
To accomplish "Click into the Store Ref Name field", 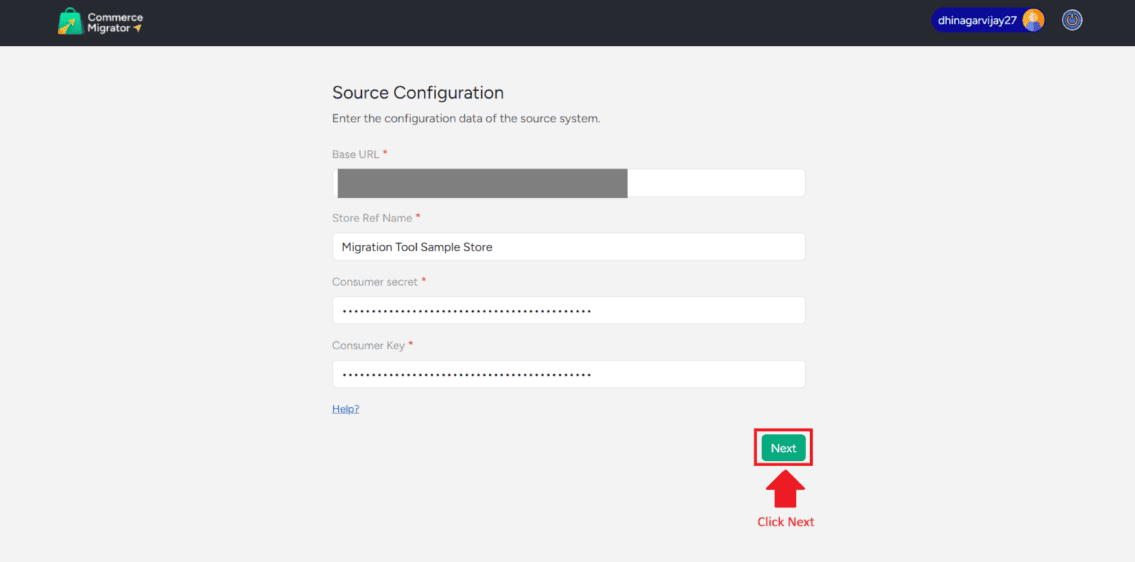I will (568, 247).
